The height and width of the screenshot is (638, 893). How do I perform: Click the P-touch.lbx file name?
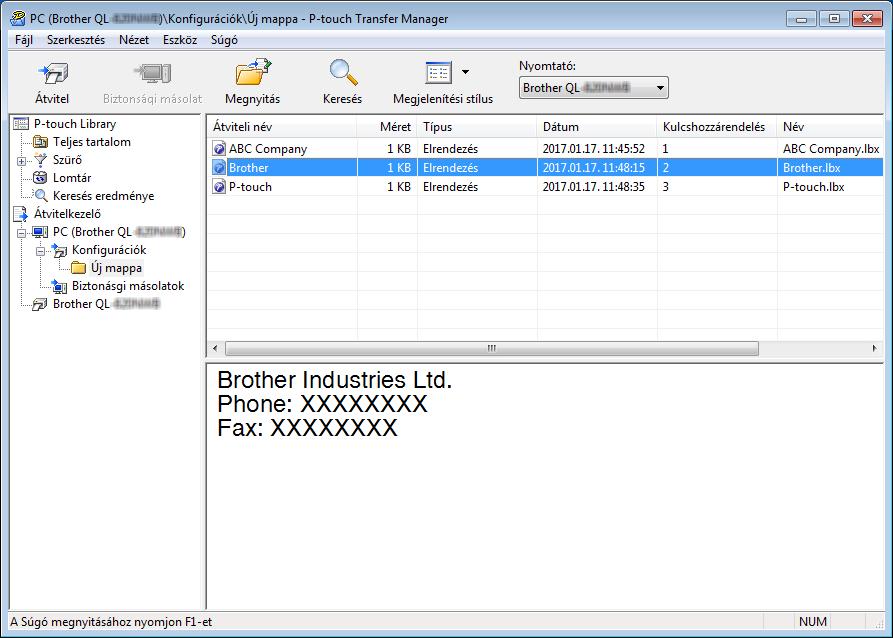click(x=813, y=186)
